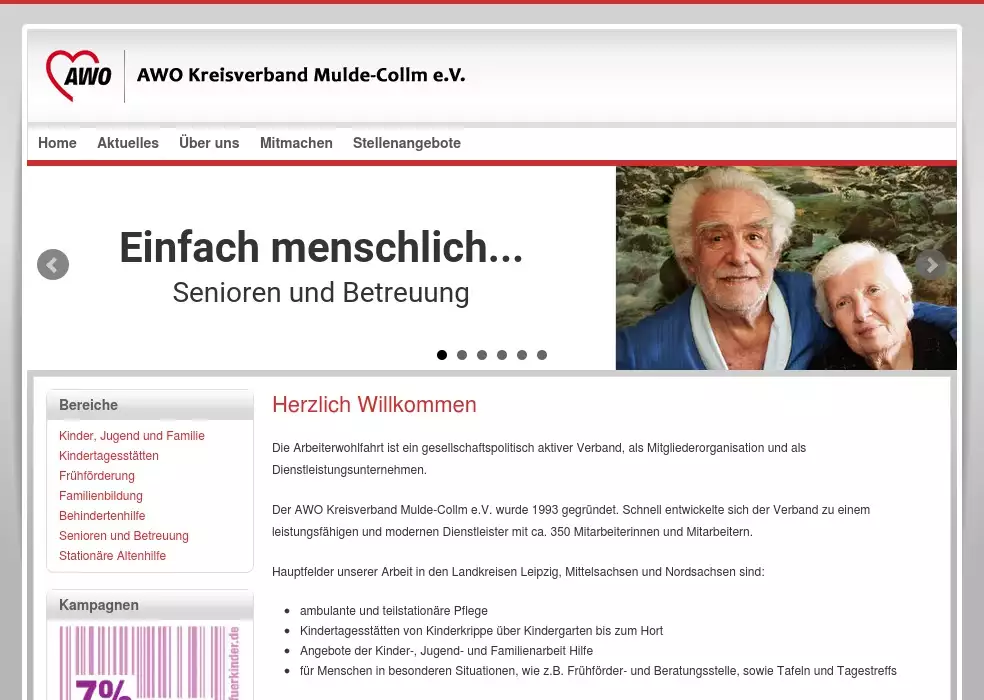Viewport: 984px width, 700px height.
Task: Expand the Mitmachen menu
Action: (296, 143)
